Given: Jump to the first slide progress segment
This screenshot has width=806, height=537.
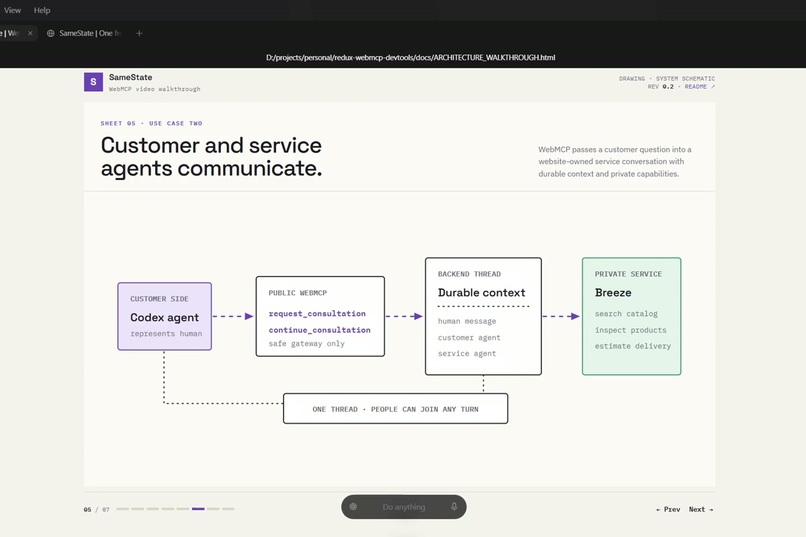Looking at the screenshot, I should click(x=122, y=509).
